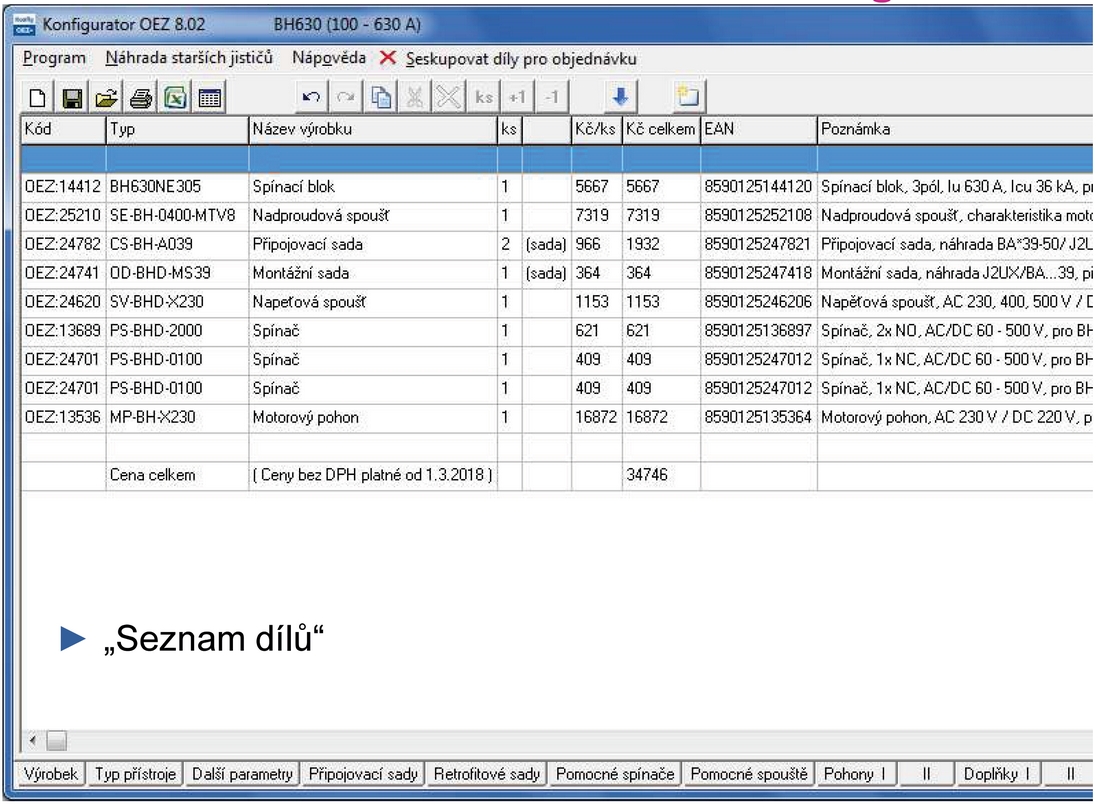Go to the Retrofitové sady tab
The width and height of the screenshot is (1100, 807).
click(487, 774)
